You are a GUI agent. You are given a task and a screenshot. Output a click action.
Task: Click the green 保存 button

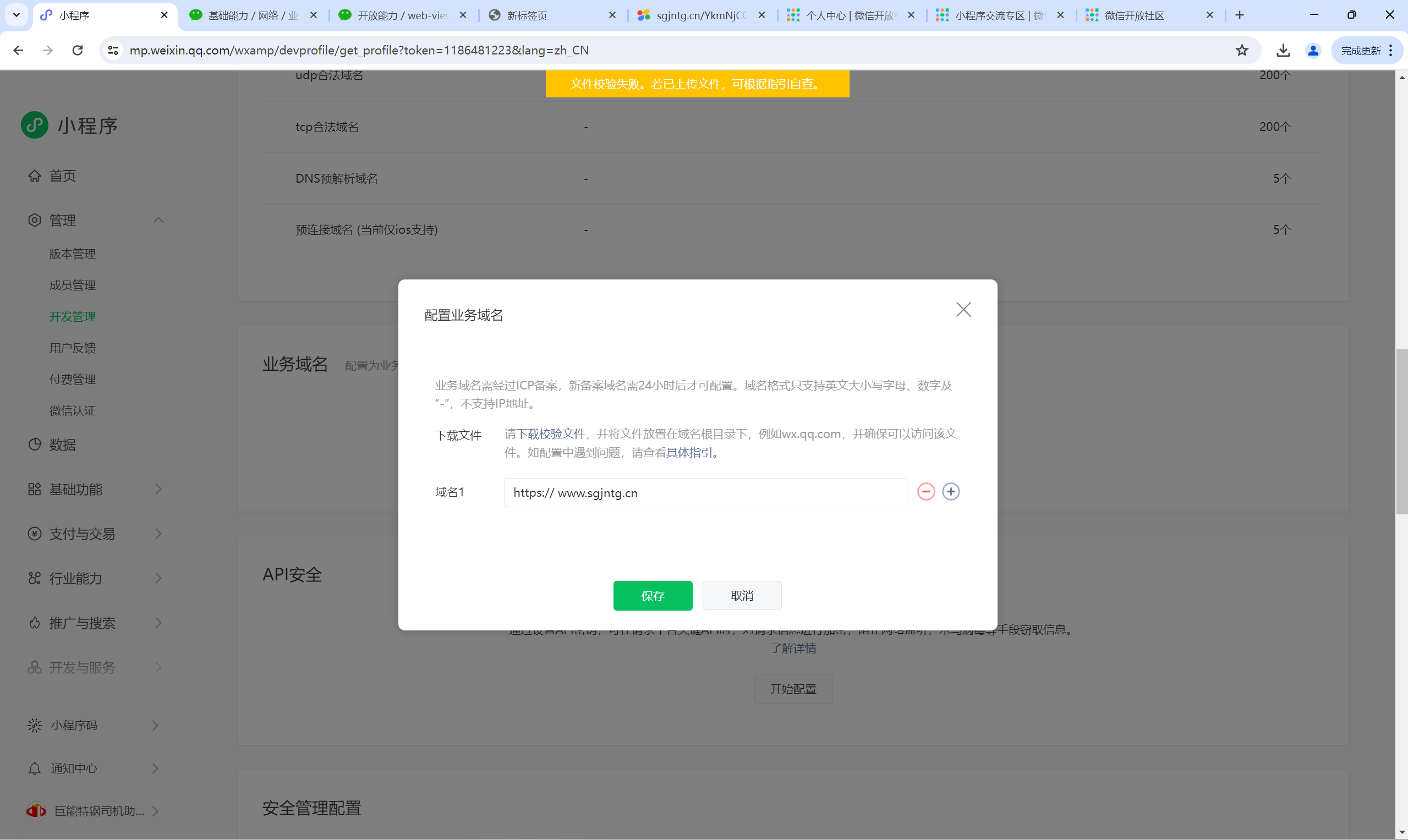tap(652, 595)
